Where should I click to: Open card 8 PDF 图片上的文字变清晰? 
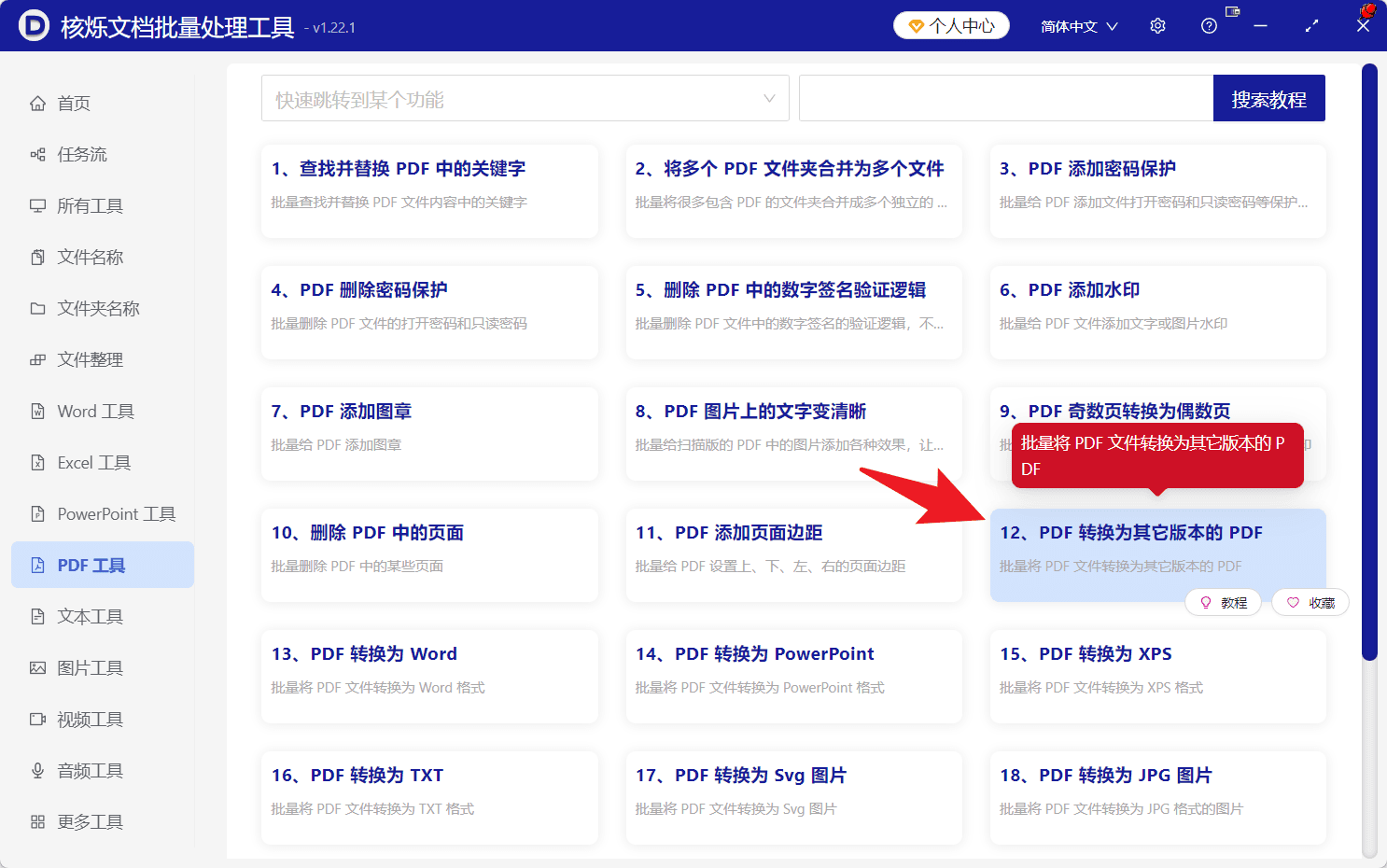[793, 434]
